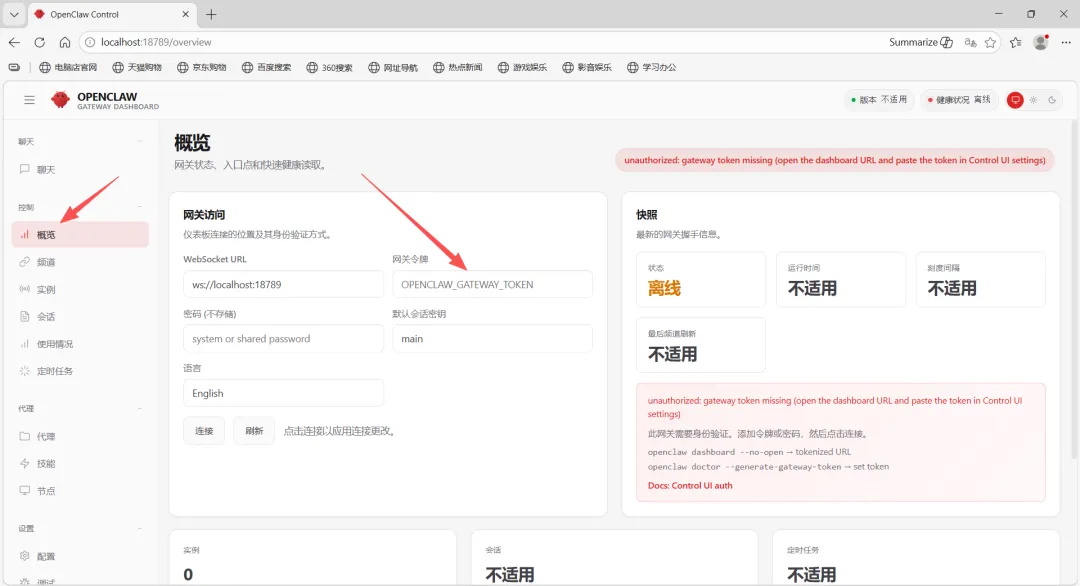
Task: Open the favorites list icon
Action: [1015, 42]
